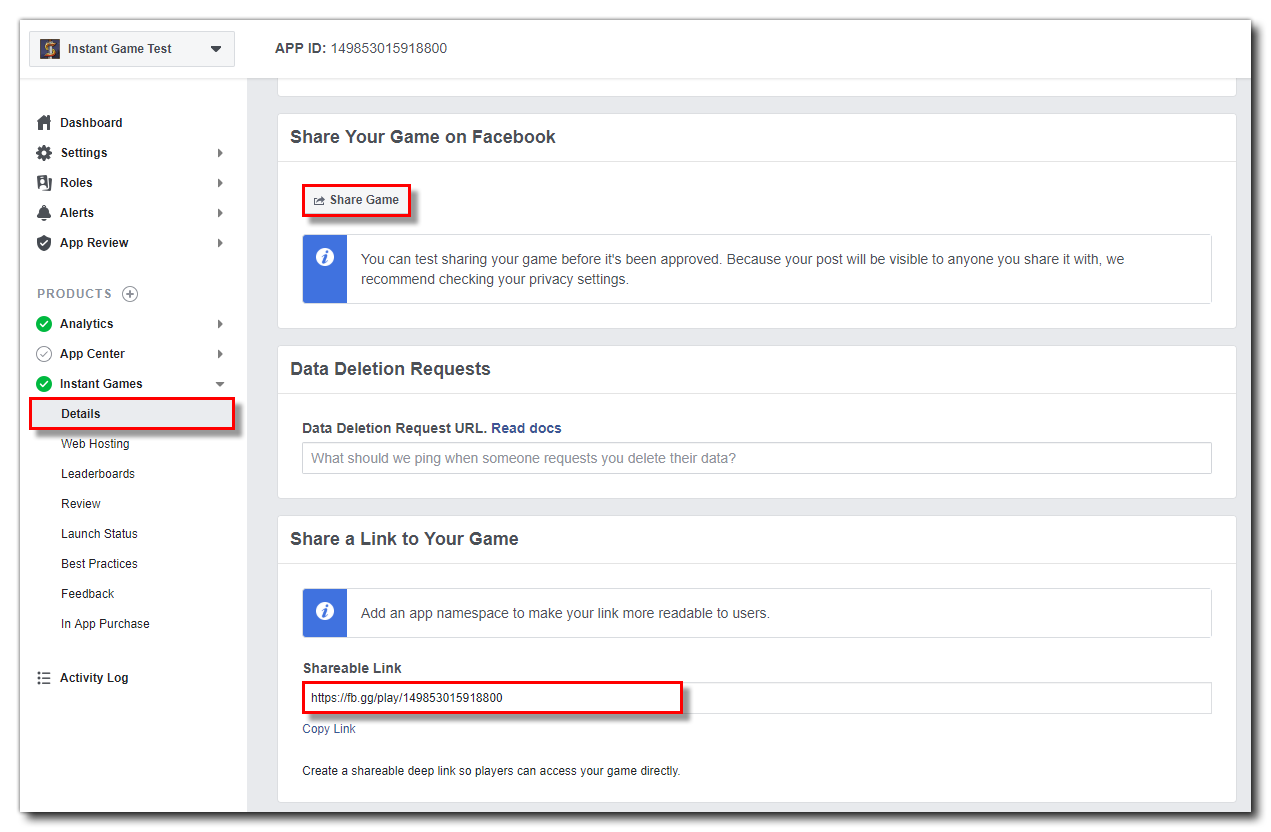Select Web Hosting under Instant Games
The height and width of the screenshot is (832, 1271).
coord(95,444)
